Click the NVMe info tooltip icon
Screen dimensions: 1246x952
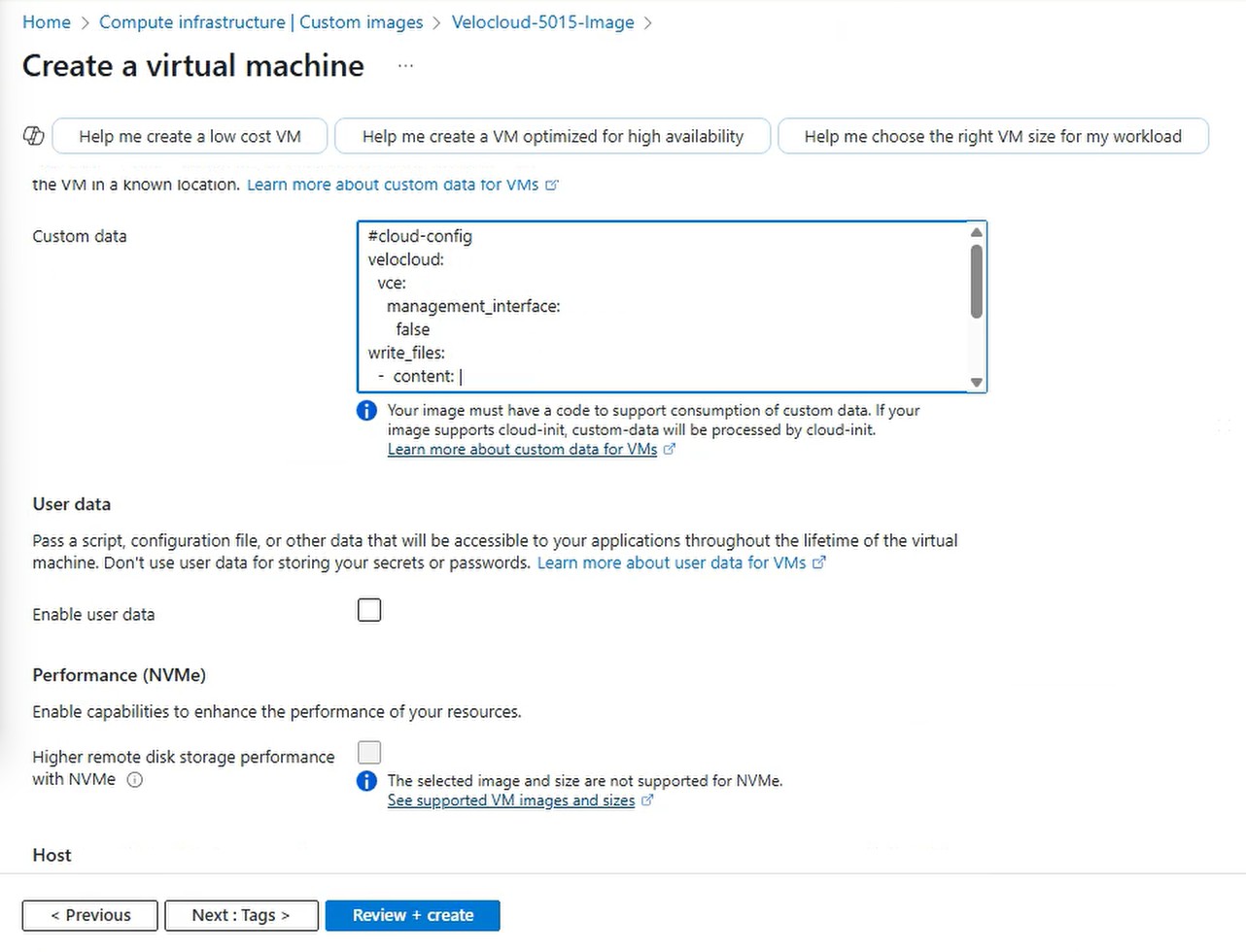pyautogui.click(x=135, y=779)
